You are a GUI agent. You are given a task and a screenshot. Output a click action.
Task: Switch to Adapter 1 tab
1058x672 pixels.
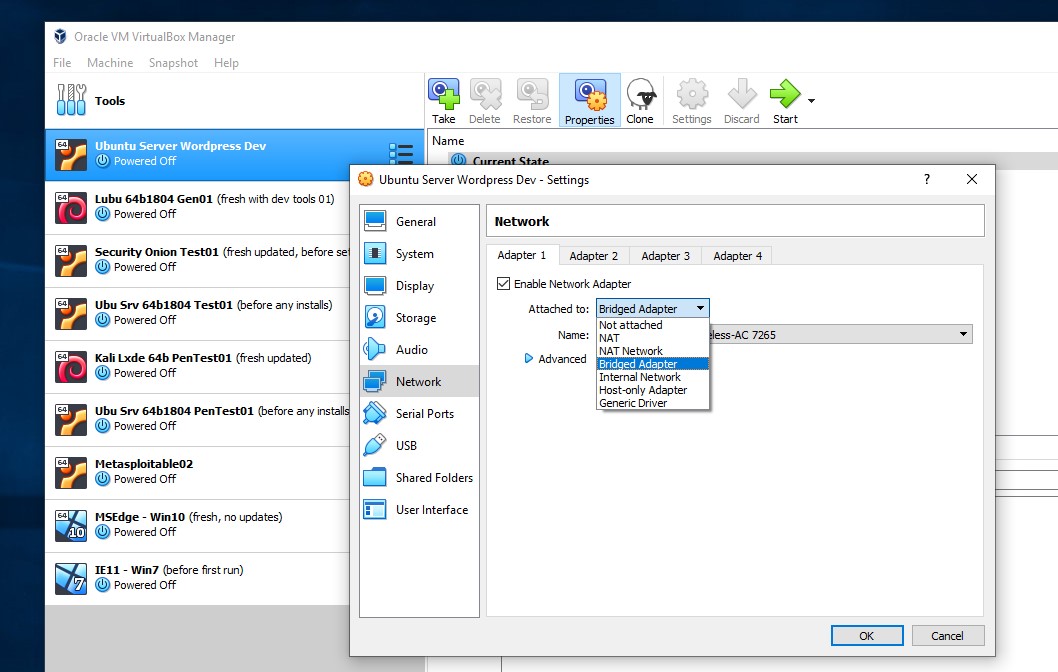point(522,255)
